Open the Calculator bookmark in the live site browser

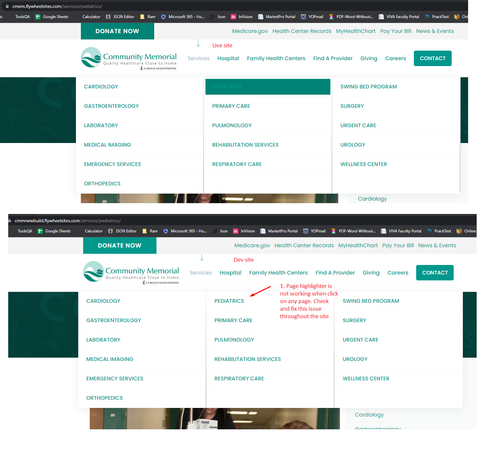pos(91,17)
